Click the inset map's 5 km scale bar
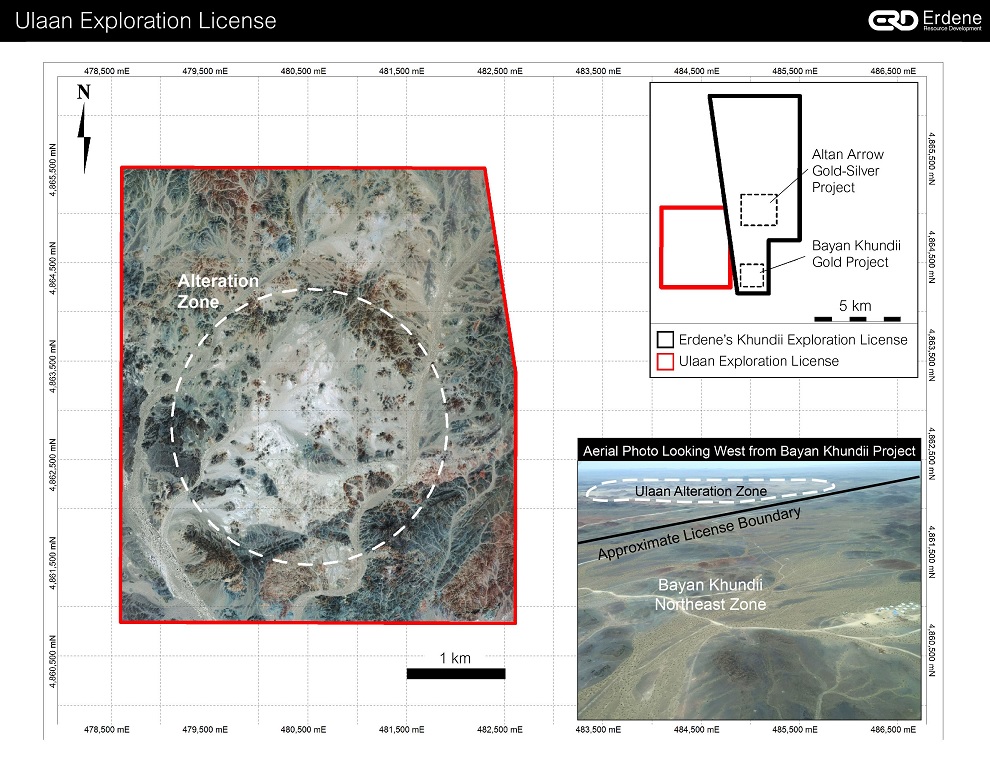Screen dimensions: 990x765 (x=857, y=319)
